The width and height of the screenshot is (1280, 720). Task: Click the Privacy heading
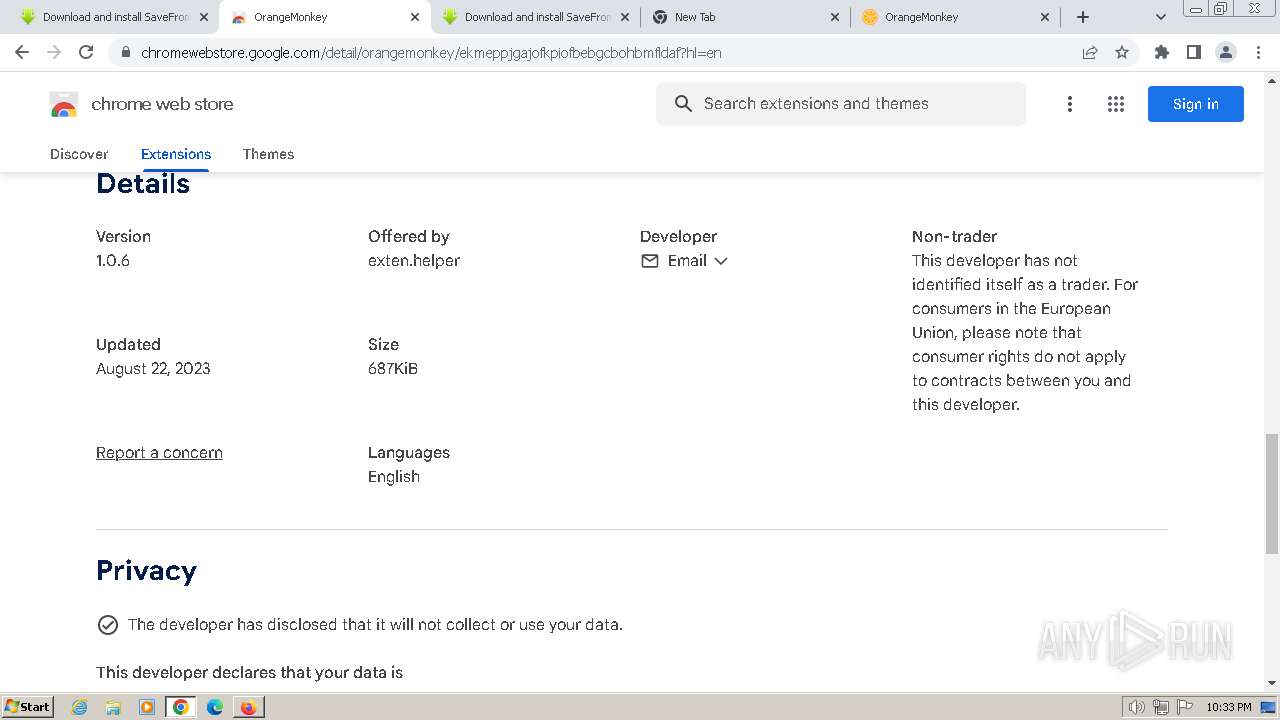click(x=146, y=570)
